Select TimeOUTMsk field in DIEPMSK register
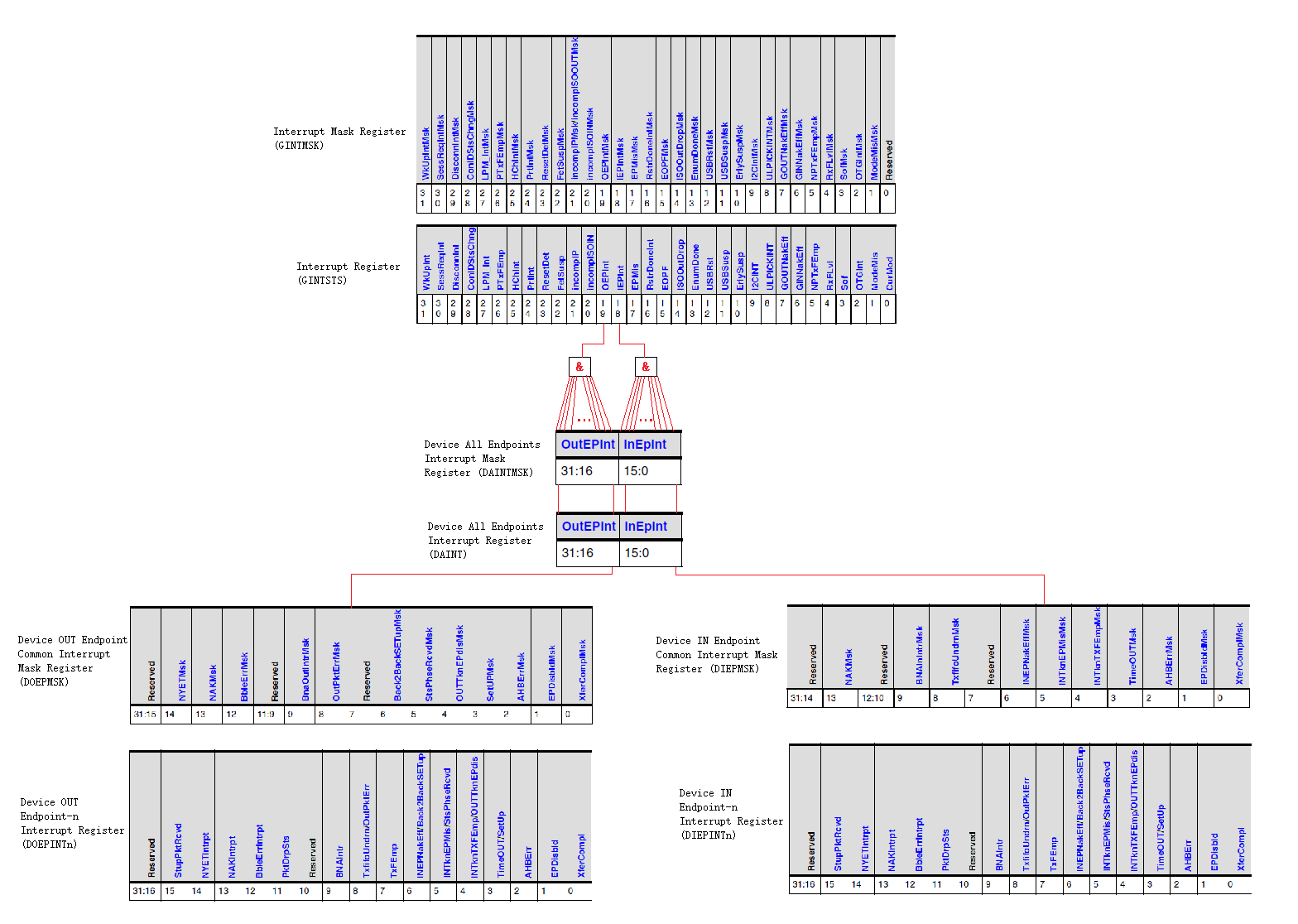This screenshot has height=924, width=1298. point(1133,657)
